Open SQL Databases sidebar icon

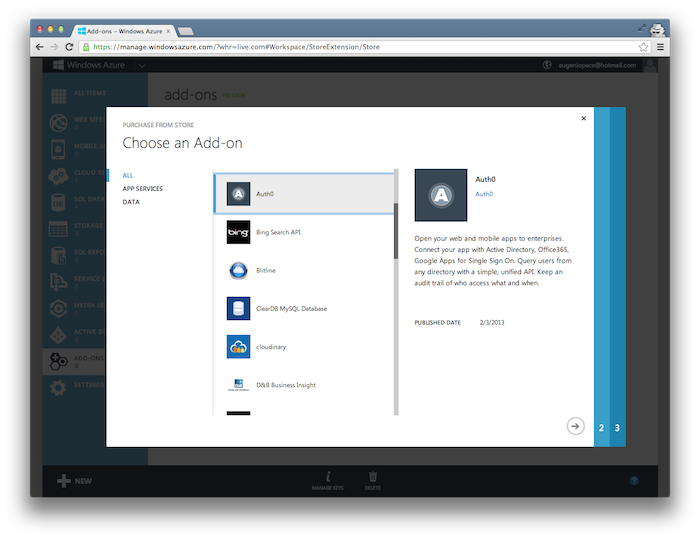click(58, 202)
